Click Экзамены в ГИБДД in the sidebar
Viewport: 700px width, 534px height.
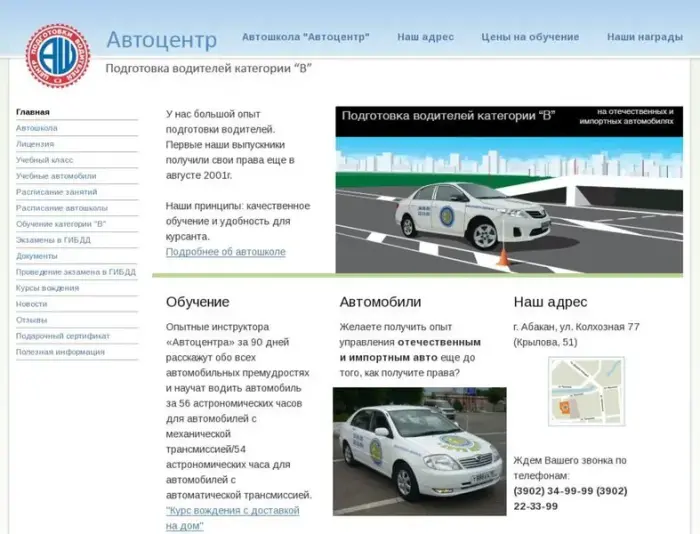pos(53,240)
